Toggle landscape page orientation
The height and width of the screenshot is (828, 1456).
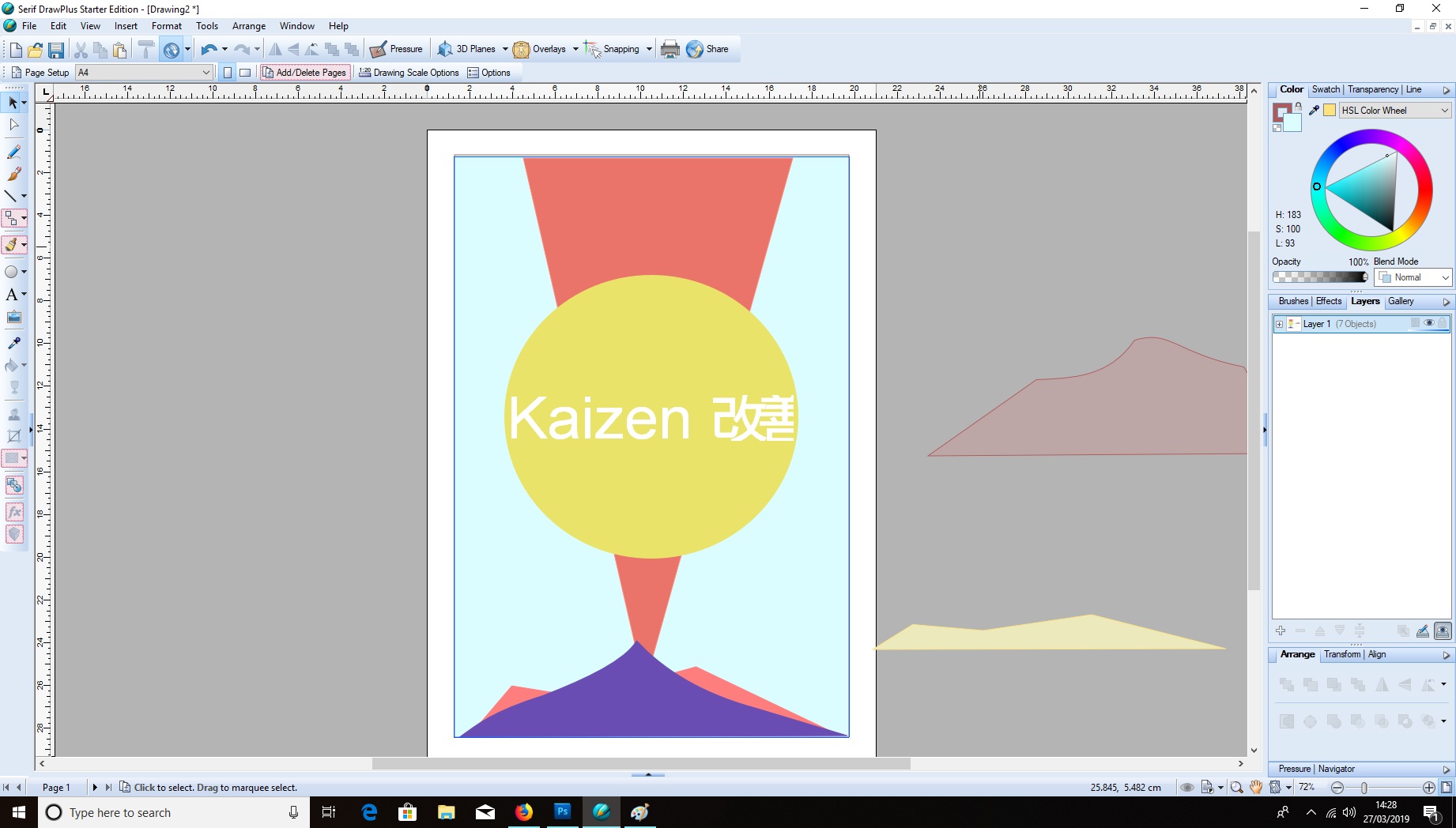(245, 73)
